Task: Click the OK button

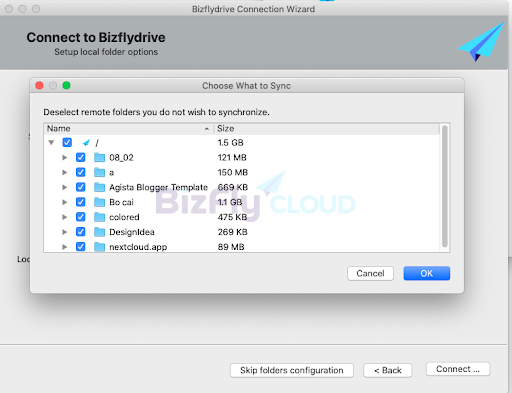Action: (427, 273)
